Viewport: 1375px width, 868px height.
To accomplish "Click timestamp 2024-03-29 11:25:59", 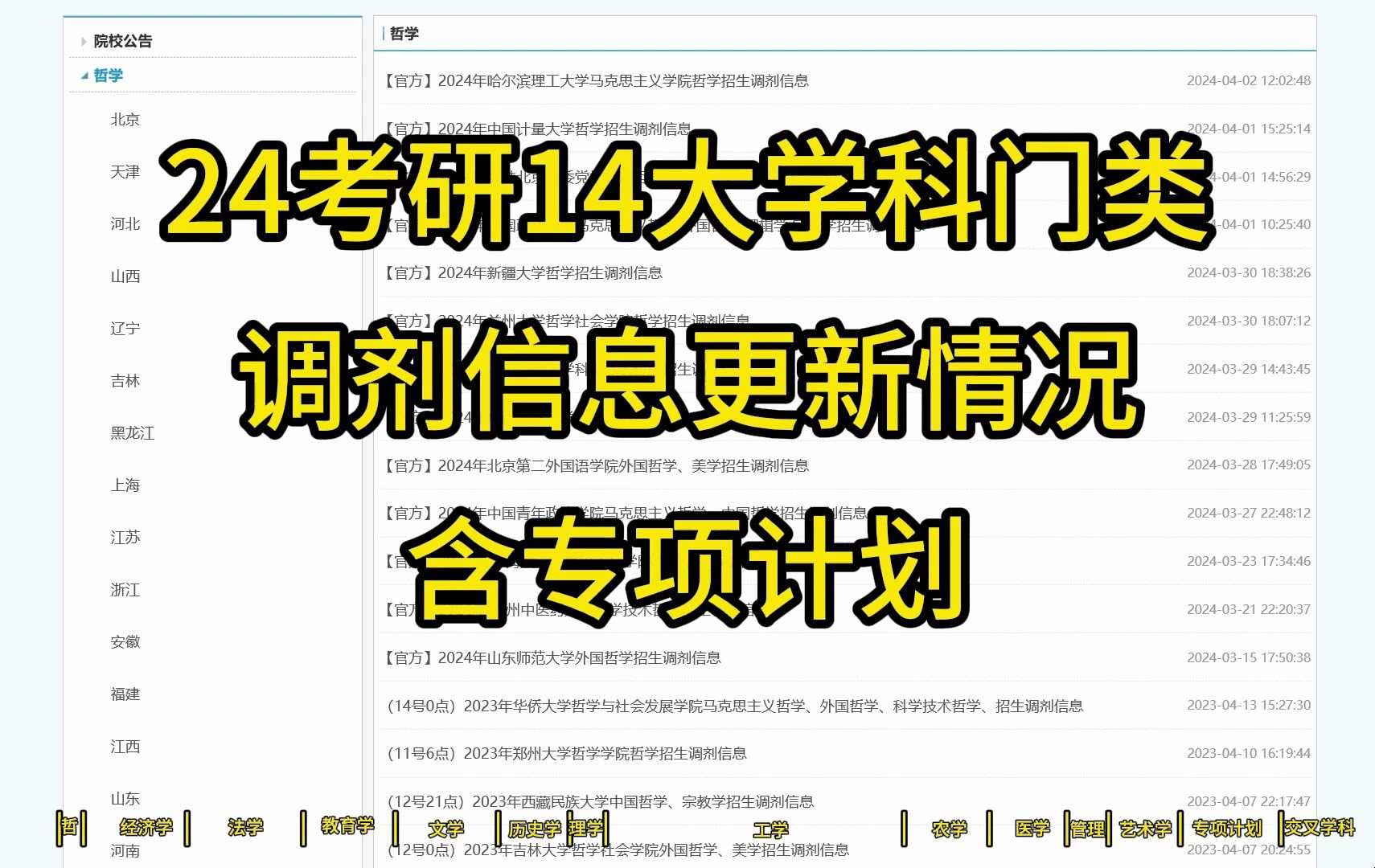I will [x=1249, y=417].
